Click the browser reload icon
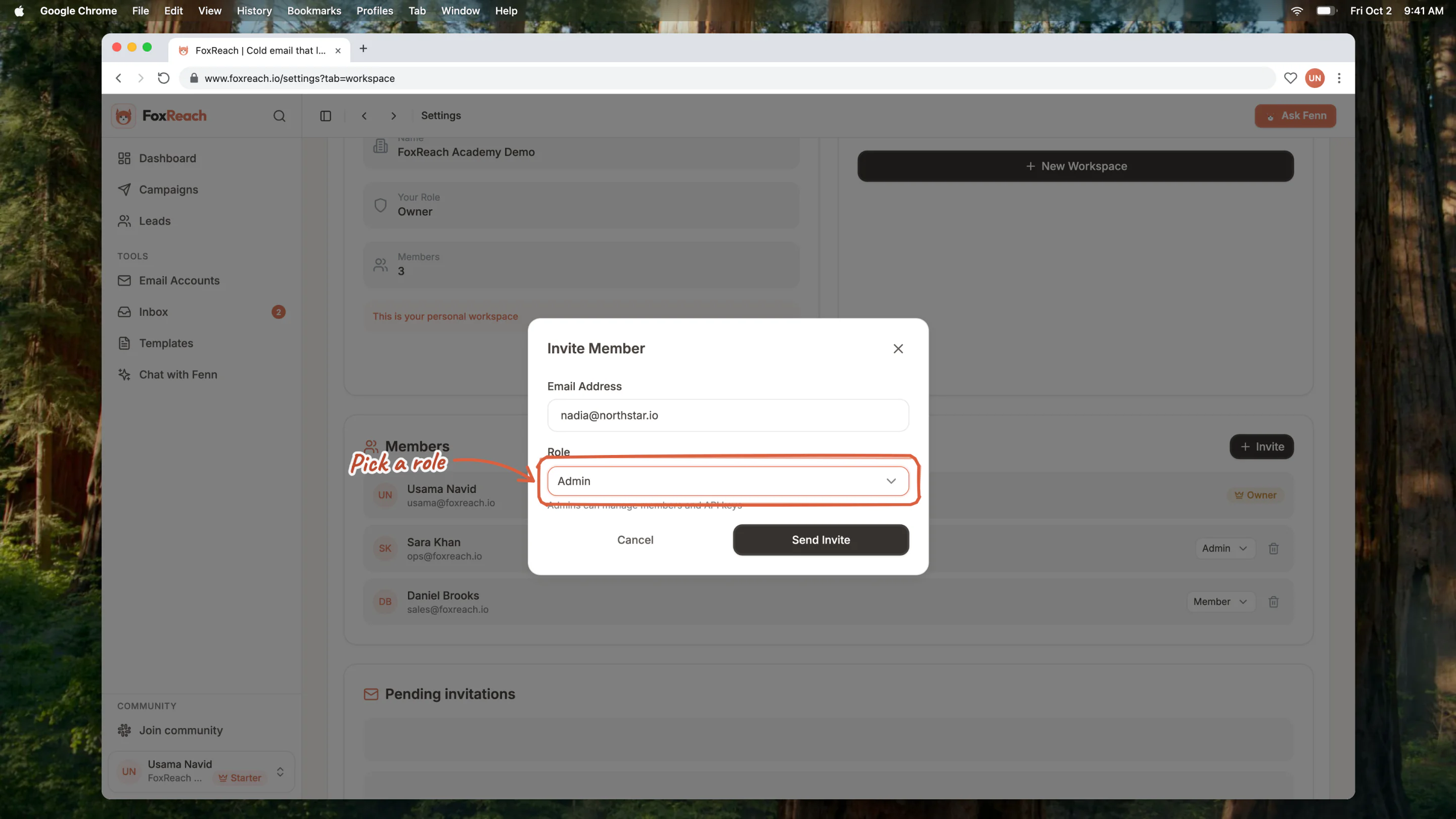This screenshot has width=1456, height=819. tap(163, 78)
